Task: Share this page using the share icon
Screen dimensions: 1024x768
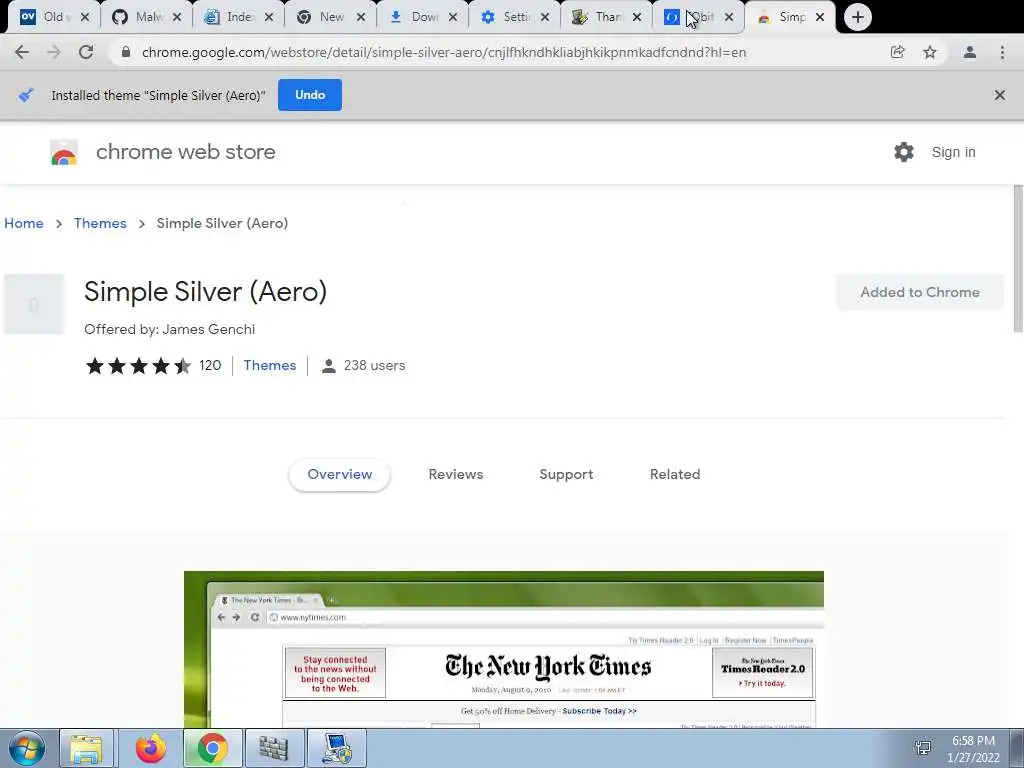Action: point(897,52)
